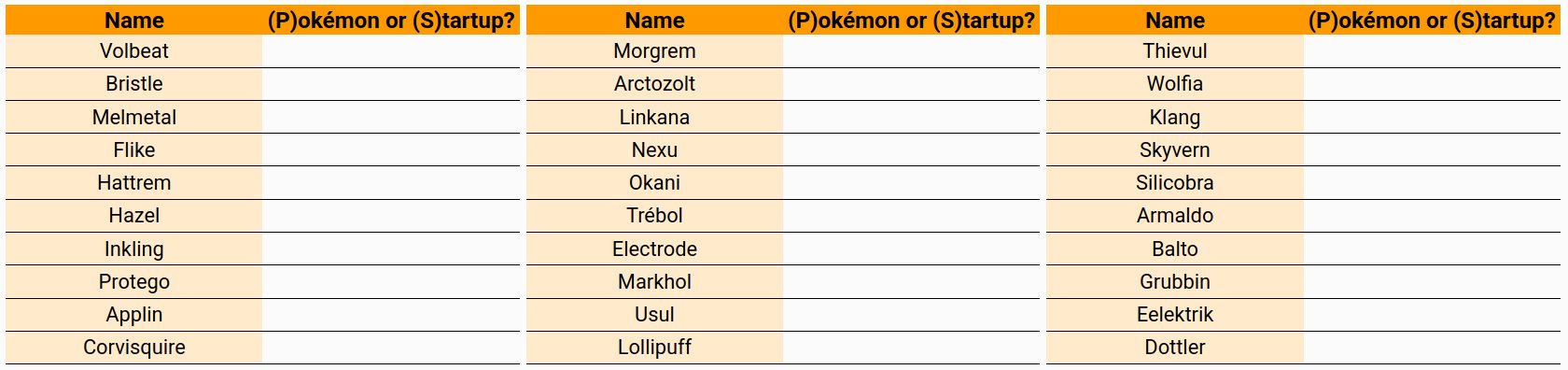Select the empty cell next to Wolfia
Screen dimensions: 1568x370
pos(1432,84)
